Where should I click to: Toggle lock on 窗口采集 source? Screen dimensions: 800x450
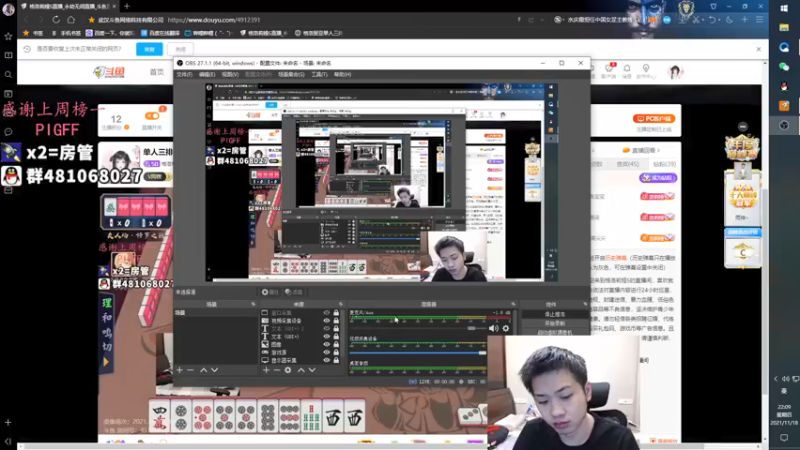pyautogui.click(x=336, y=313)
